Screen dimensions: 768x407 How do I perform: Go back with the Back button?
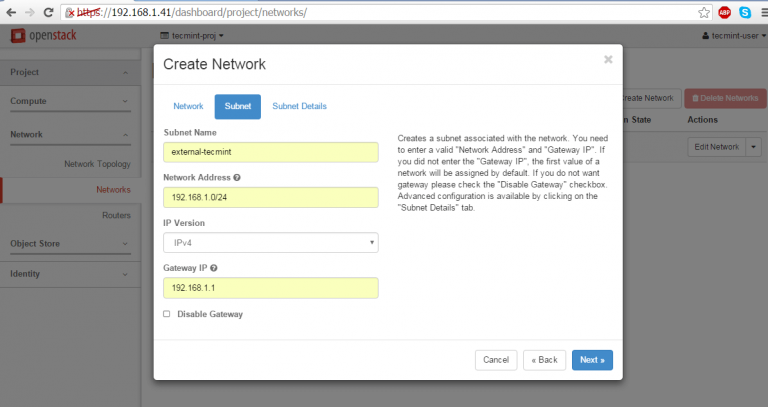(x=544, y=360)
